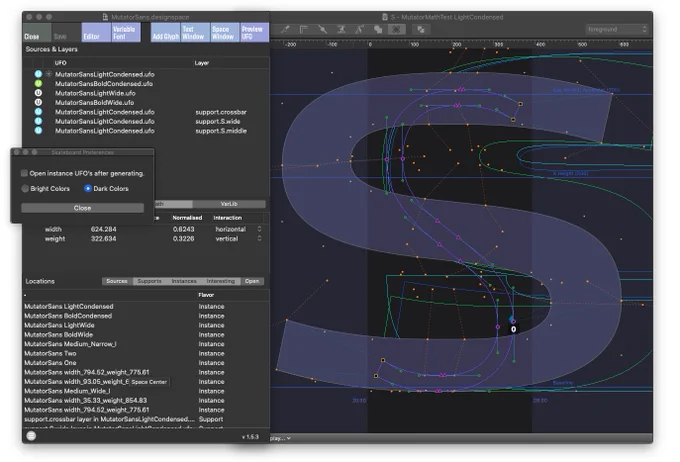680x462 pixels.
Task: Click the Normalised column header
Action: pos(187,218)
